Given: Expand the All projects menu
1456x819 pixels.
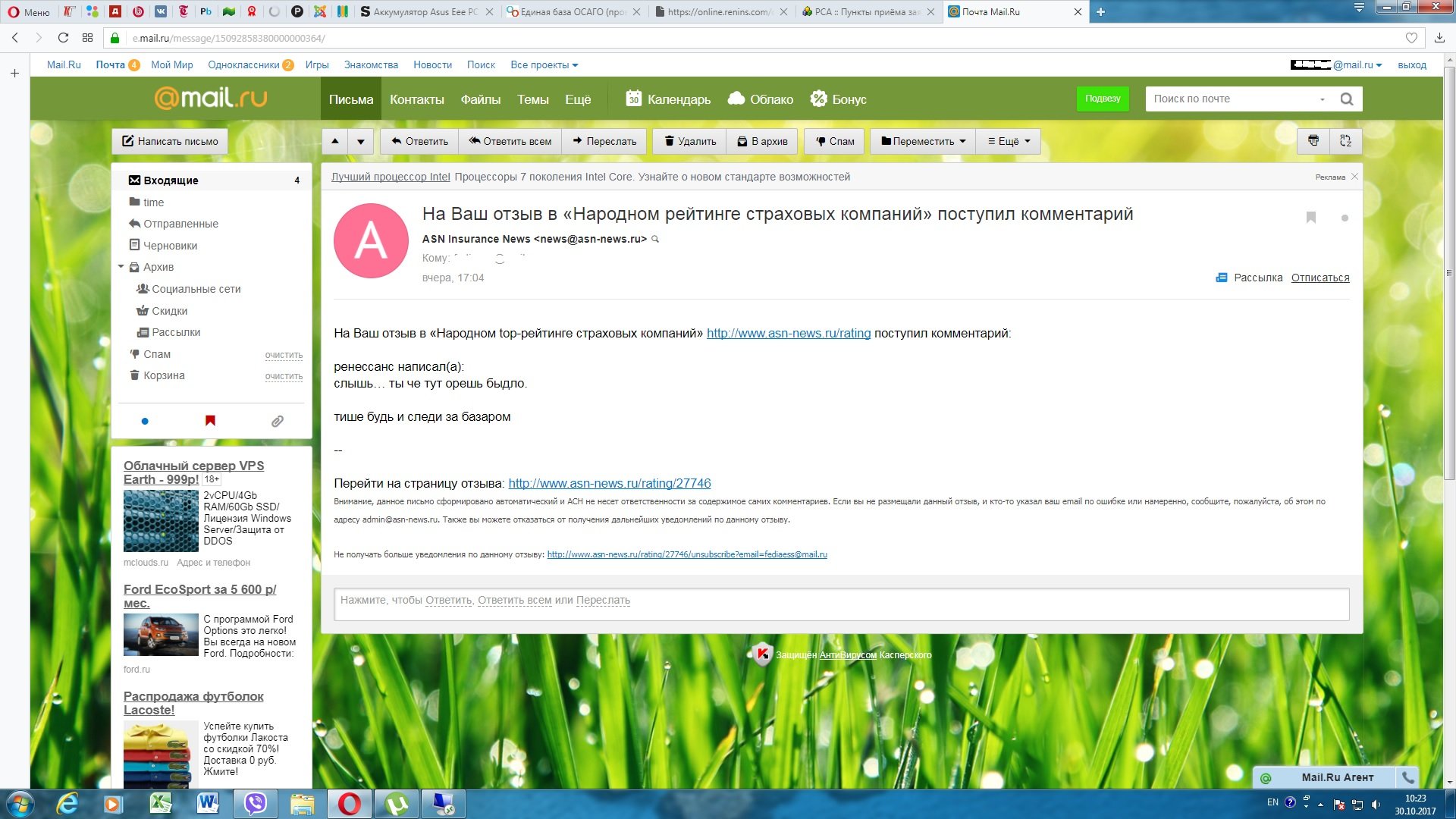Looking at the screenshot, I should pos(544,65).
